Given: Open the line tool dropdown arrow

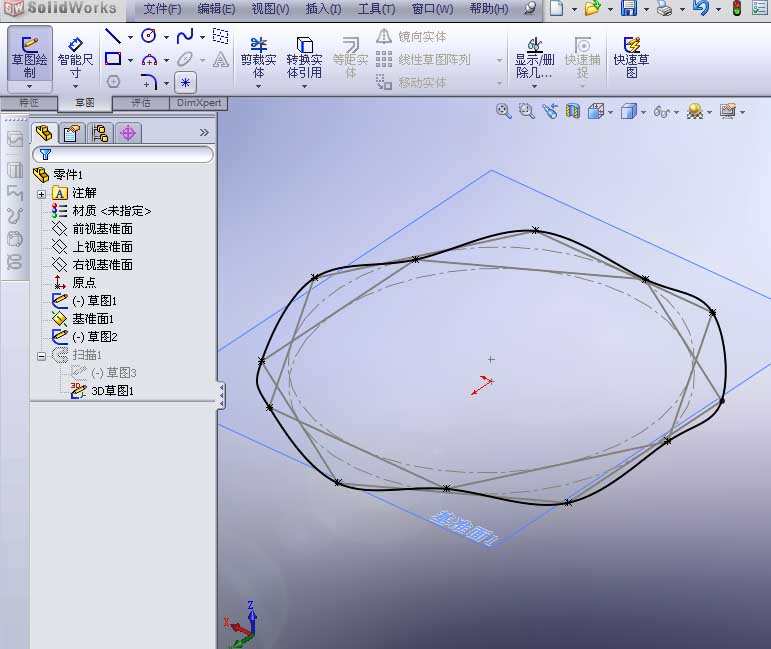Looking at the screenshot, I should [x=130, y=37].
